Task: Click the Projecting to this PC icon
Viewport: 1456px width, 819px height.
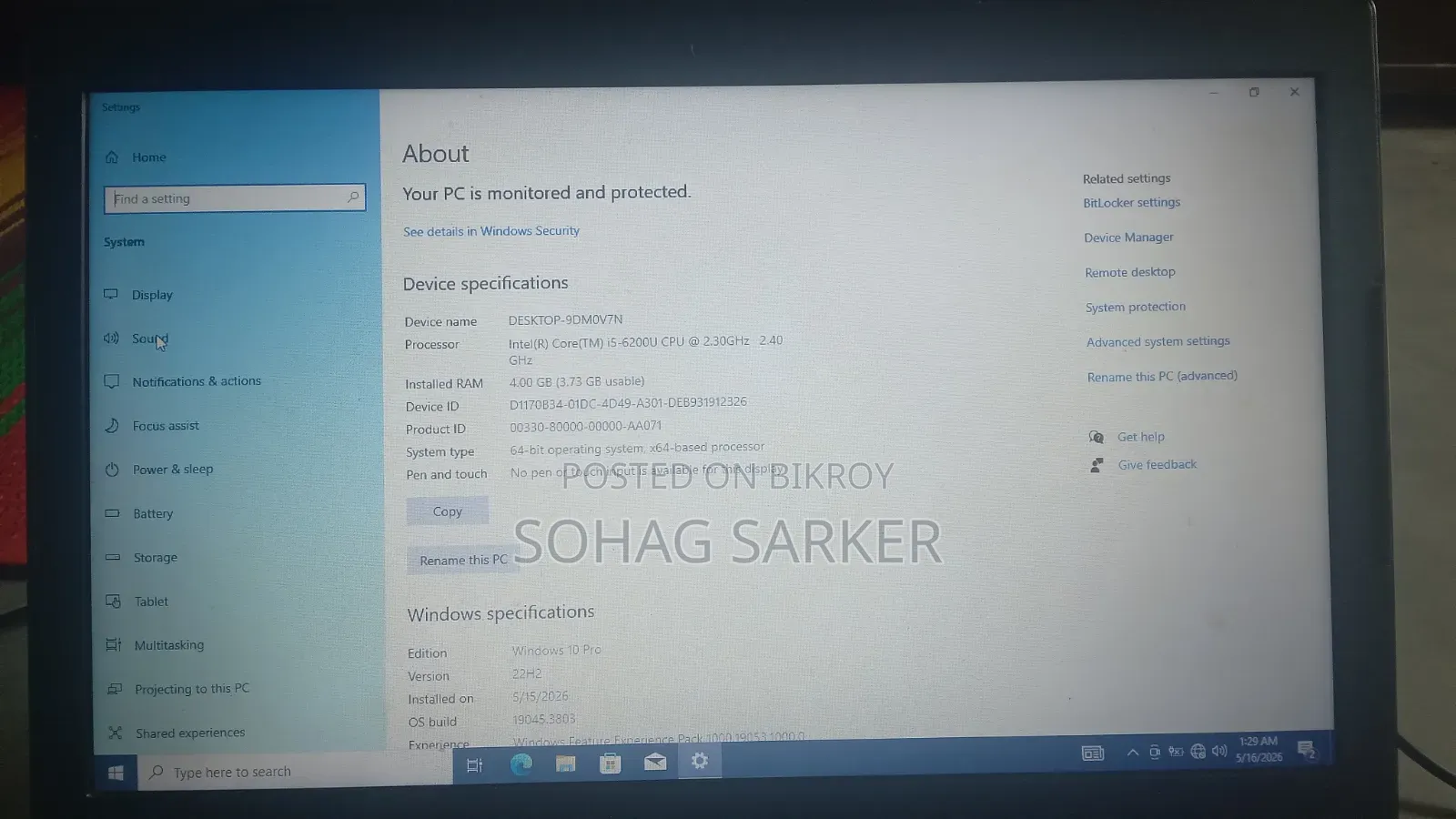Action: click(x=115, y=689)
